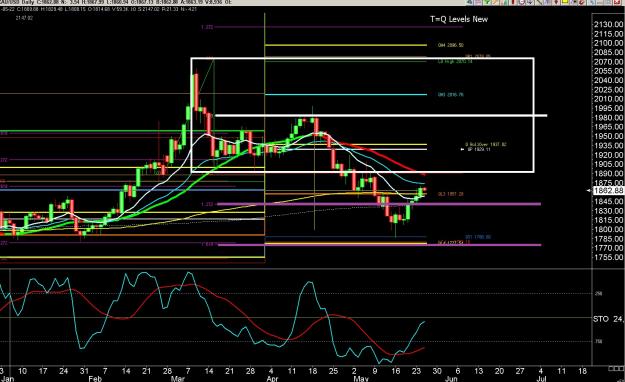Click the 1845.00 price axis label
Image resolution: width=625 pixels, height=382 pixels.
[x=608, y=202]
